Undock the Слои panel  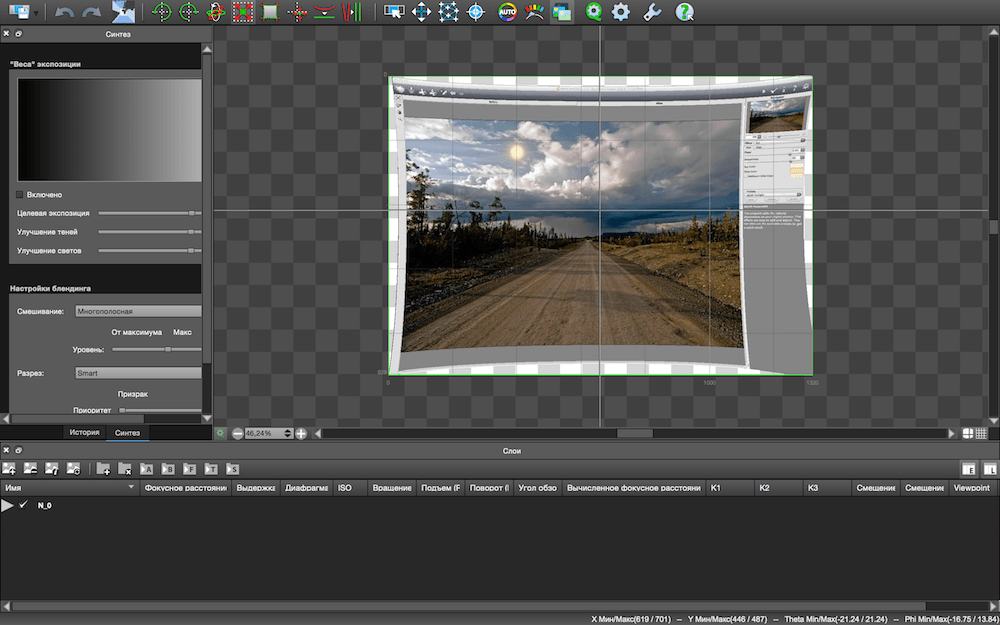pos(18,450)
